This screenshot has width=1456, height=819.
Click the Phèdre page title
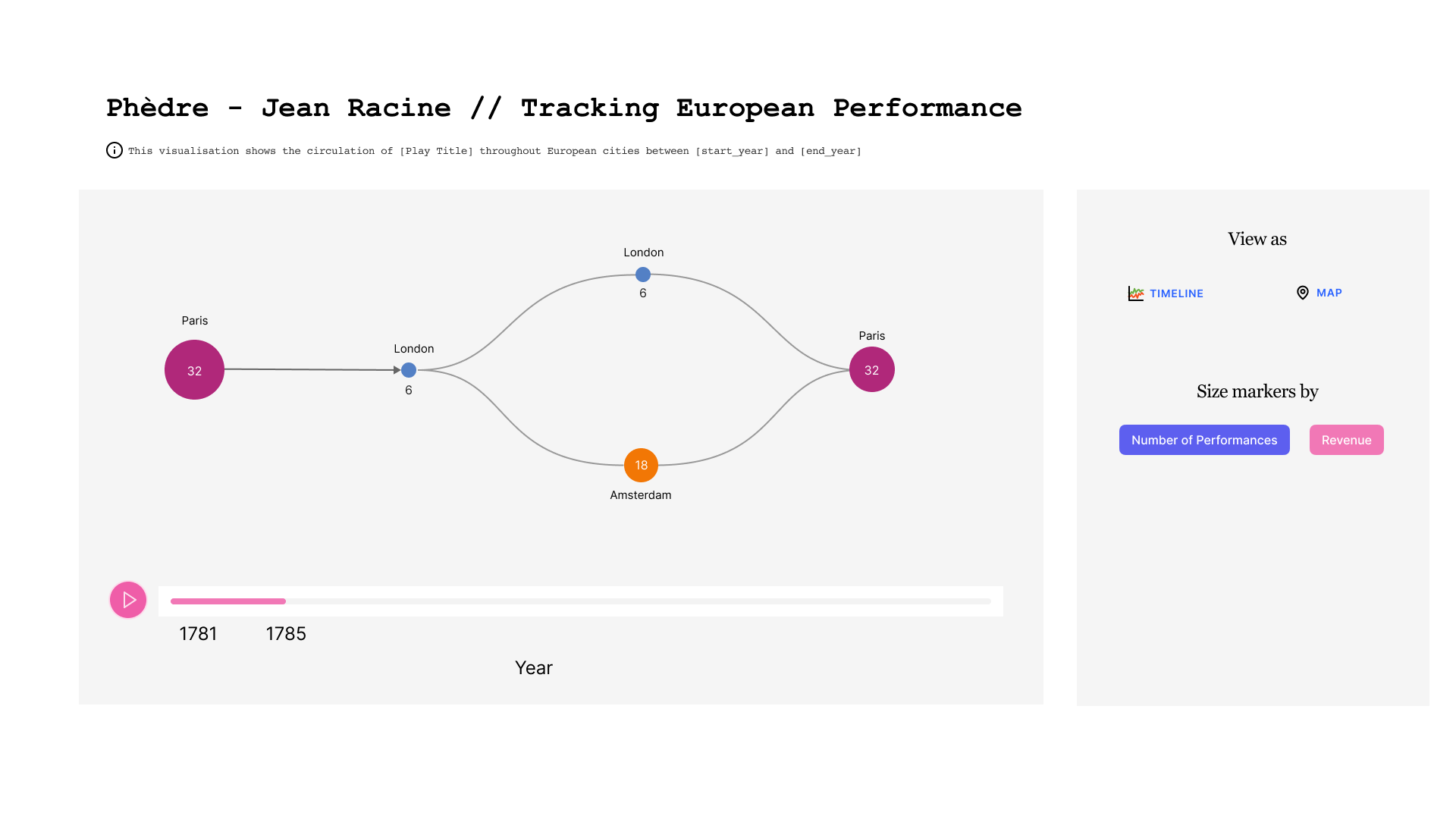pos(563,108)
